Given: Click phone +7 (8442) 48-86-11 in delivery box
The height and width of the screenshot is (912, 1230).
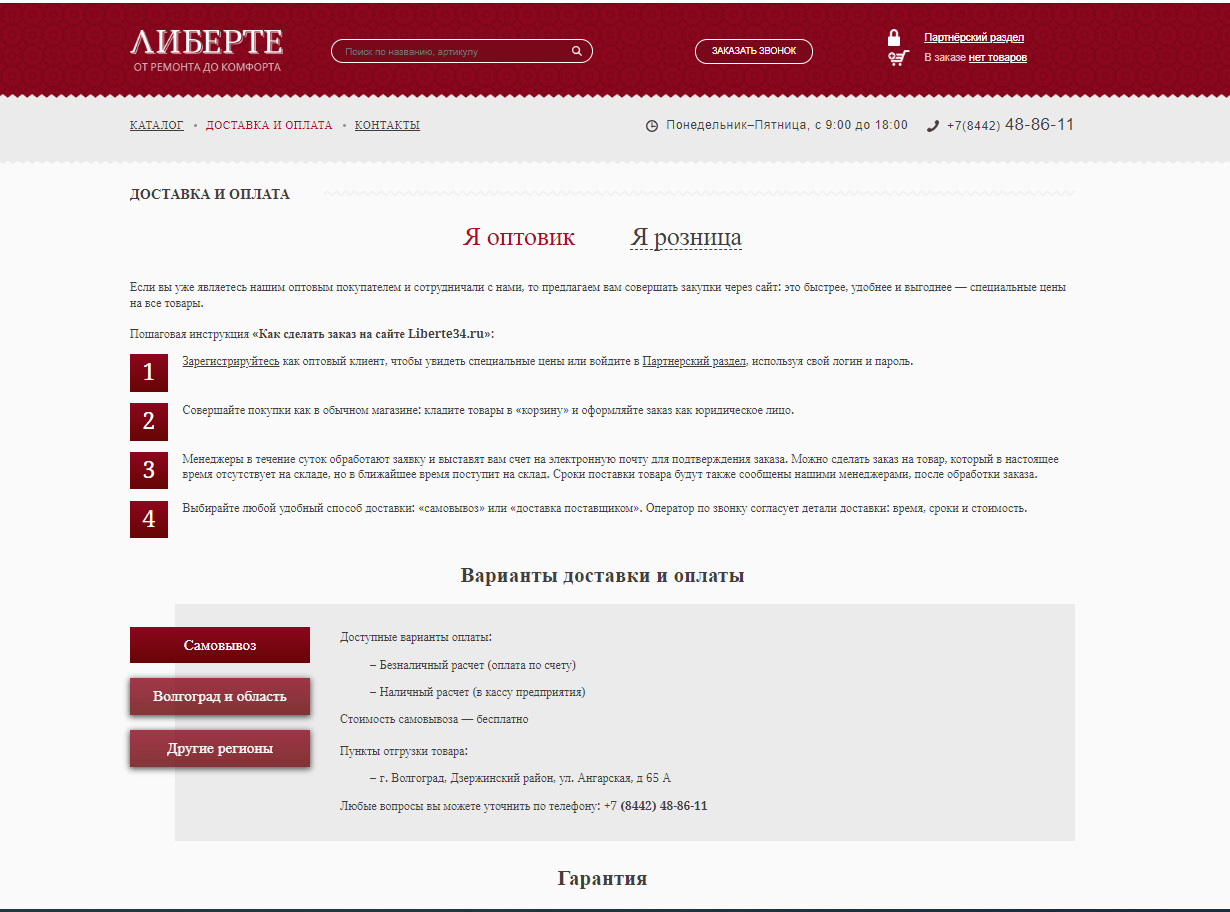Looking at the screenshot, I should click(x=655, y=806).
